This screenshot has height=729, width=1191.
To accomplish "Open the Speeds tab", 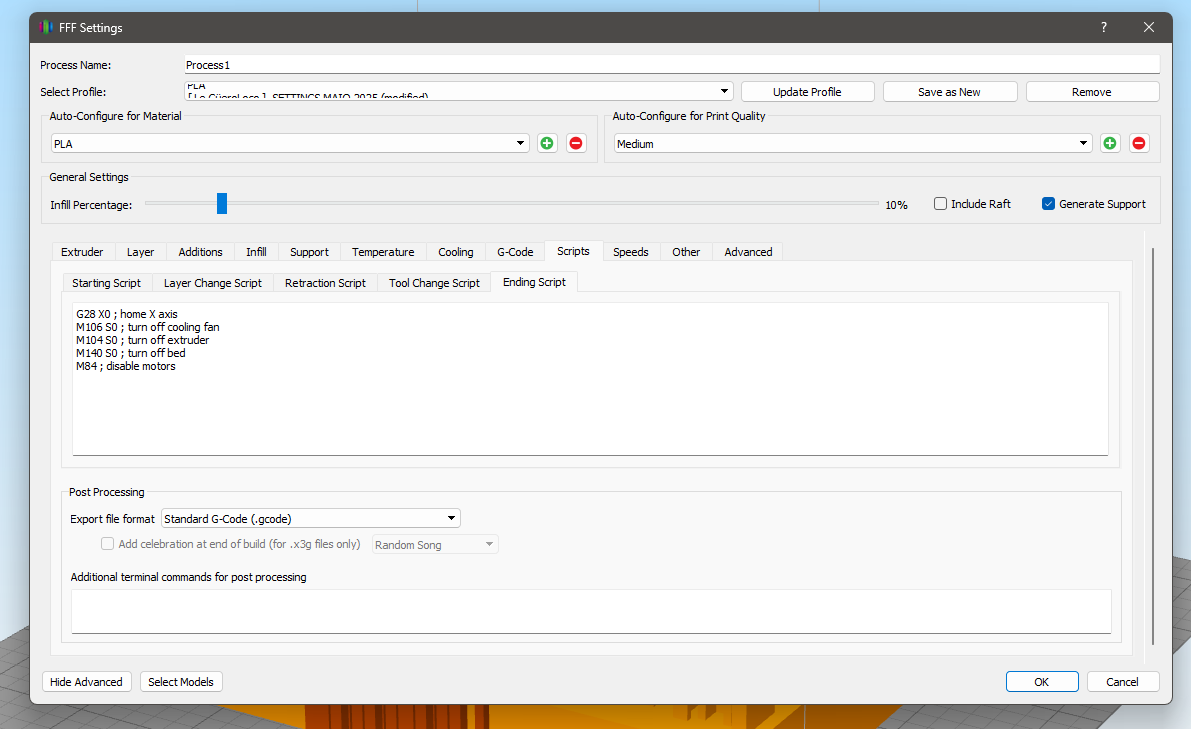I will tap(630, 251).
